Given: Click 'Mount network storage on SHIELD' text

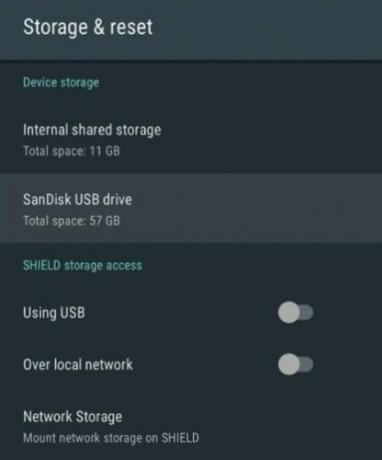Looking at the screenshot, I should pyautogui.click(x=111, y=438).
